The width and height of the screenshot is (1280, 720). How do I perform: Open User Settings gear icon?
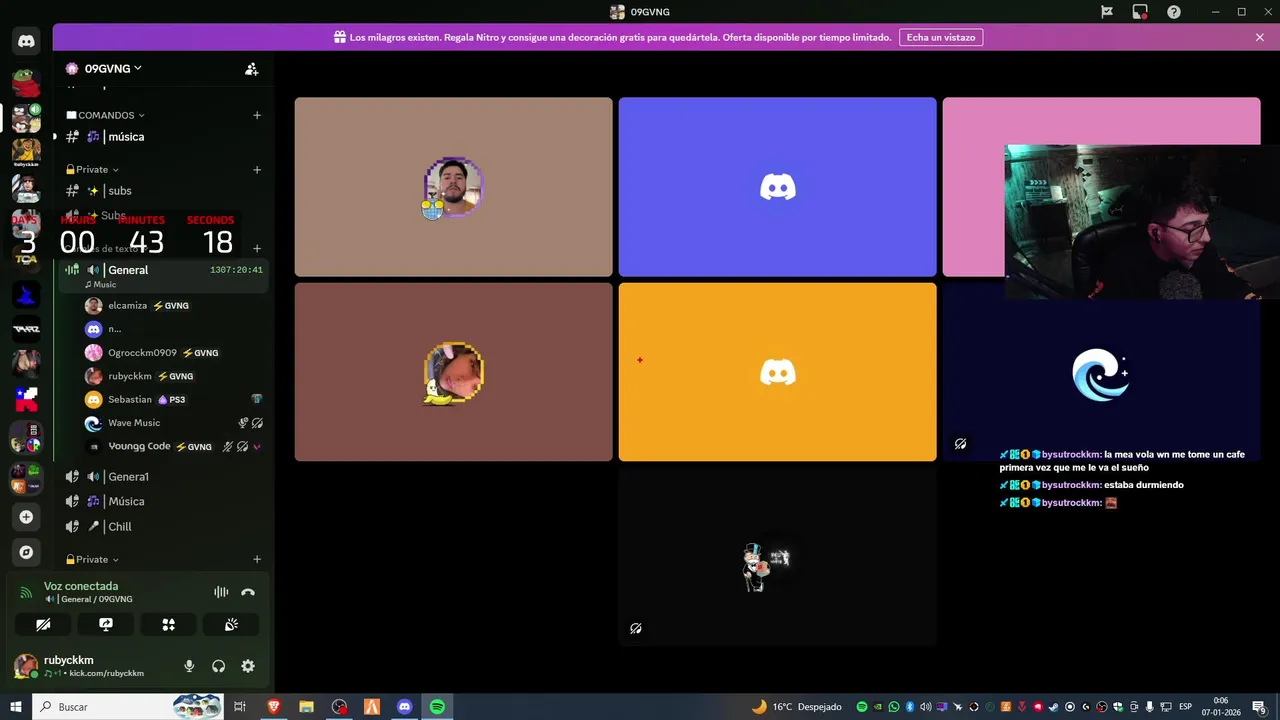pyautogui.click(x=248, y=666)
